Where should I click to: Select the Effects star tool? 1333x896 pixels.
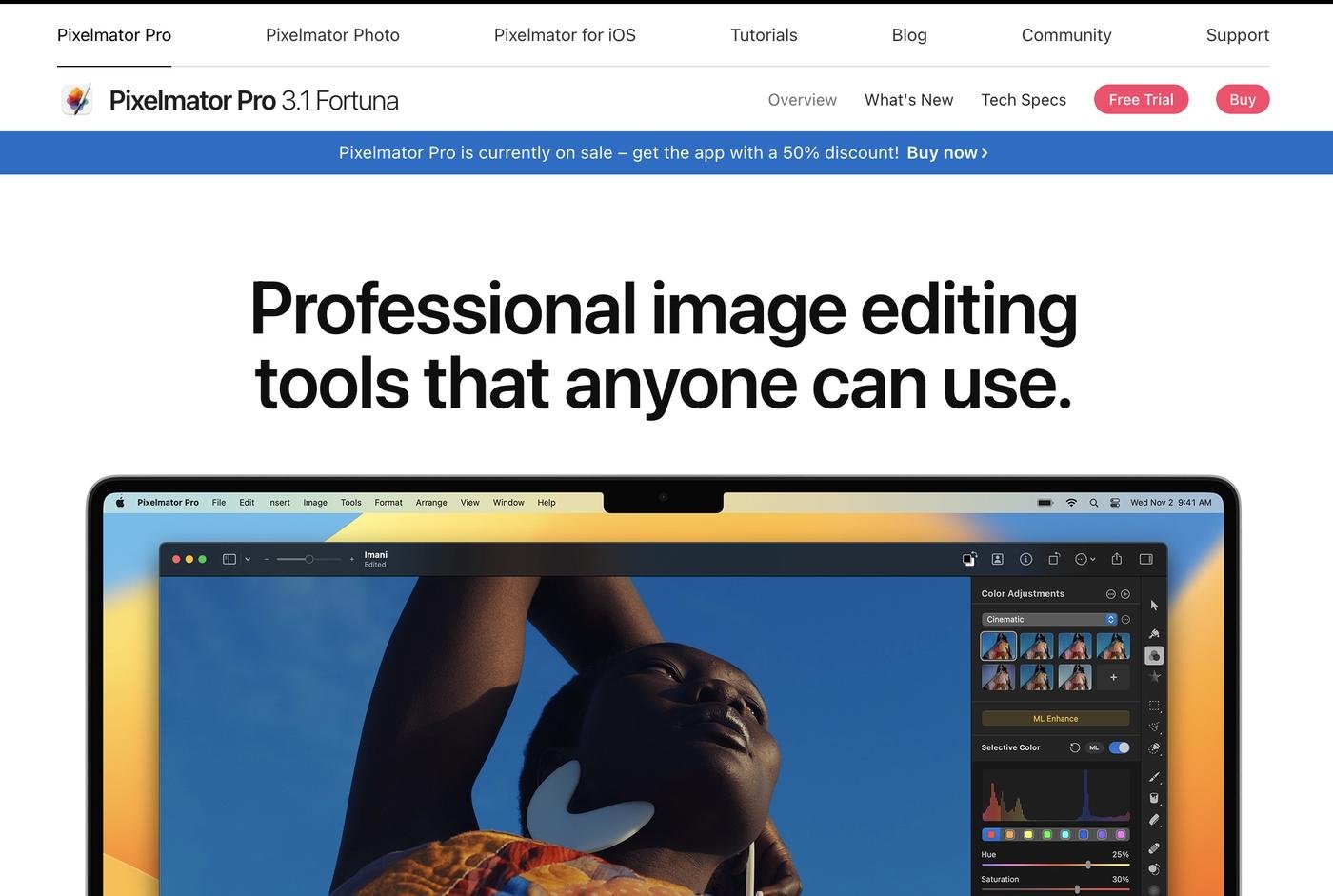1154,677
